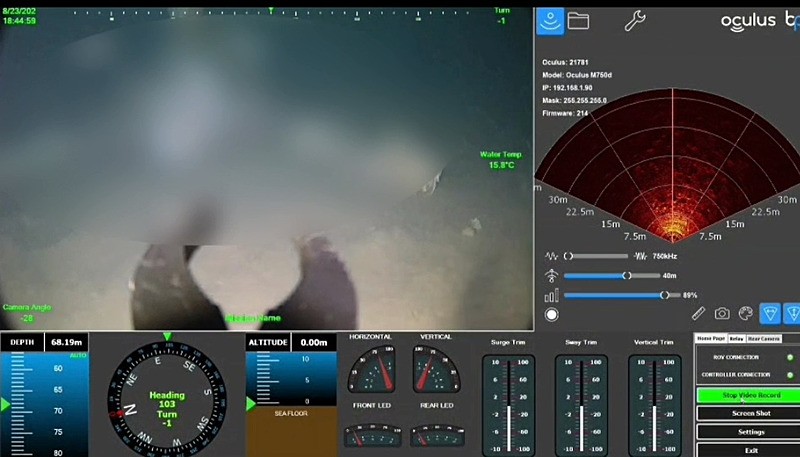Open the Rear Camera tab
Image resolution: width=800 pixels, height=457 pixels.
pos(764,339)
